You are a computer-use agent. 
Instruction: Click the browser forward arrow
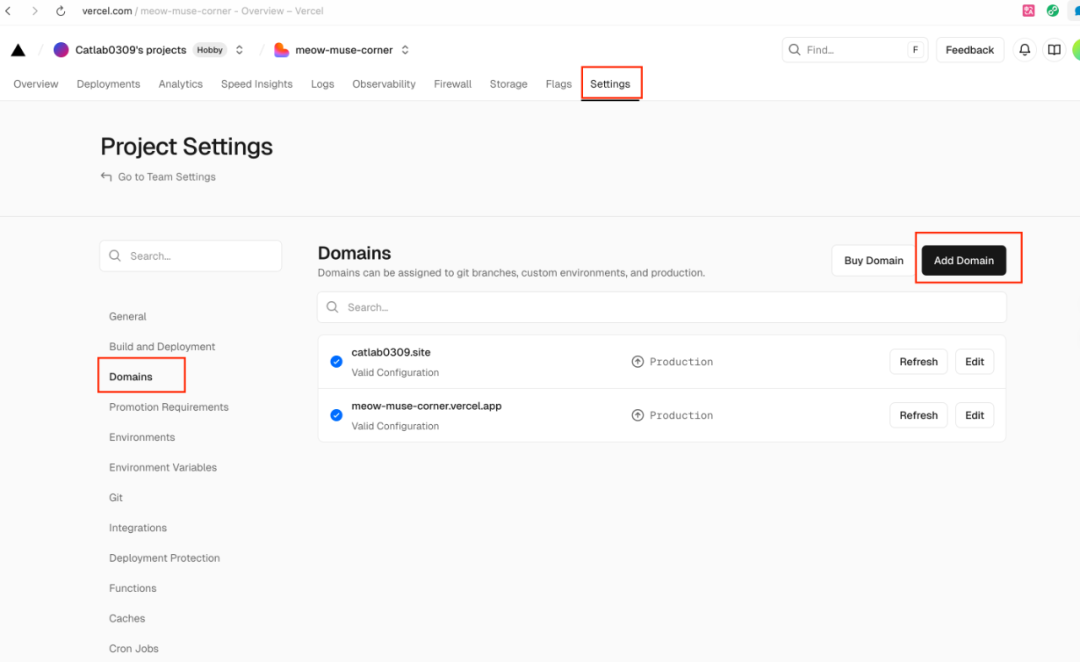34,11
